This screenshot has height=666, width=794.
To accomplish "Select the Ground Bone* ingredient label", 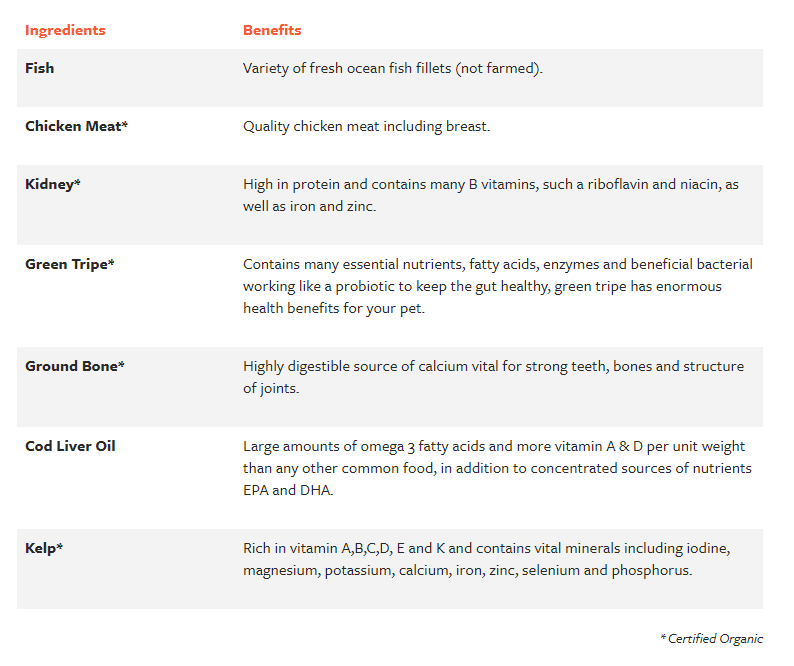I will (x=75, y=366).
